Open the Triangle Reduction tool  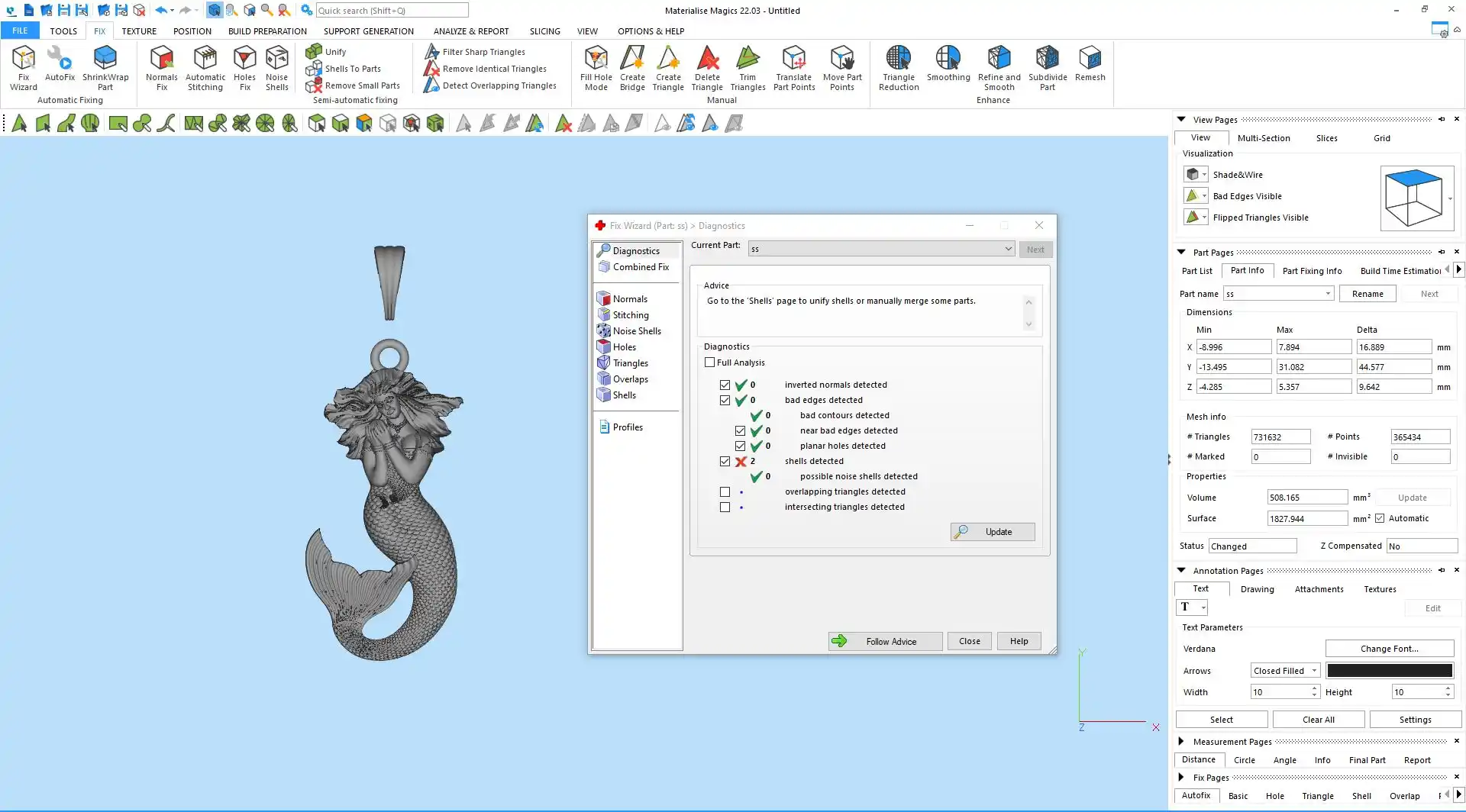coord(898,67)
